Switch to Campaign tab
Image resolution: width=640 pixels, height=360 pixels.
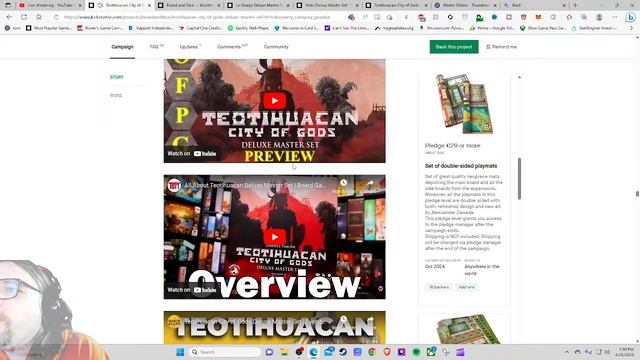click(x=122, y=47)
